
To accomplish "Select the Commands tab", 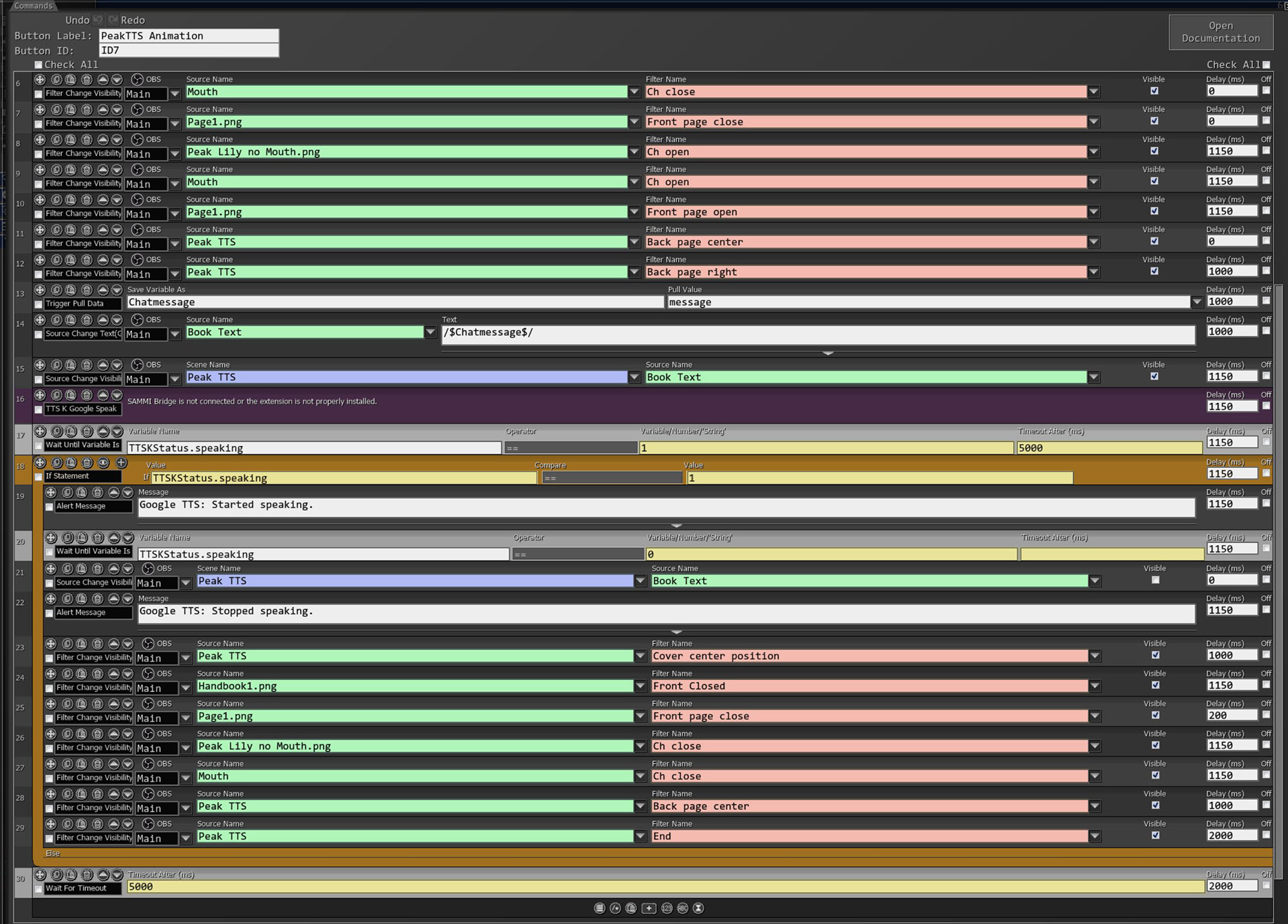I will tap(33, 5).
